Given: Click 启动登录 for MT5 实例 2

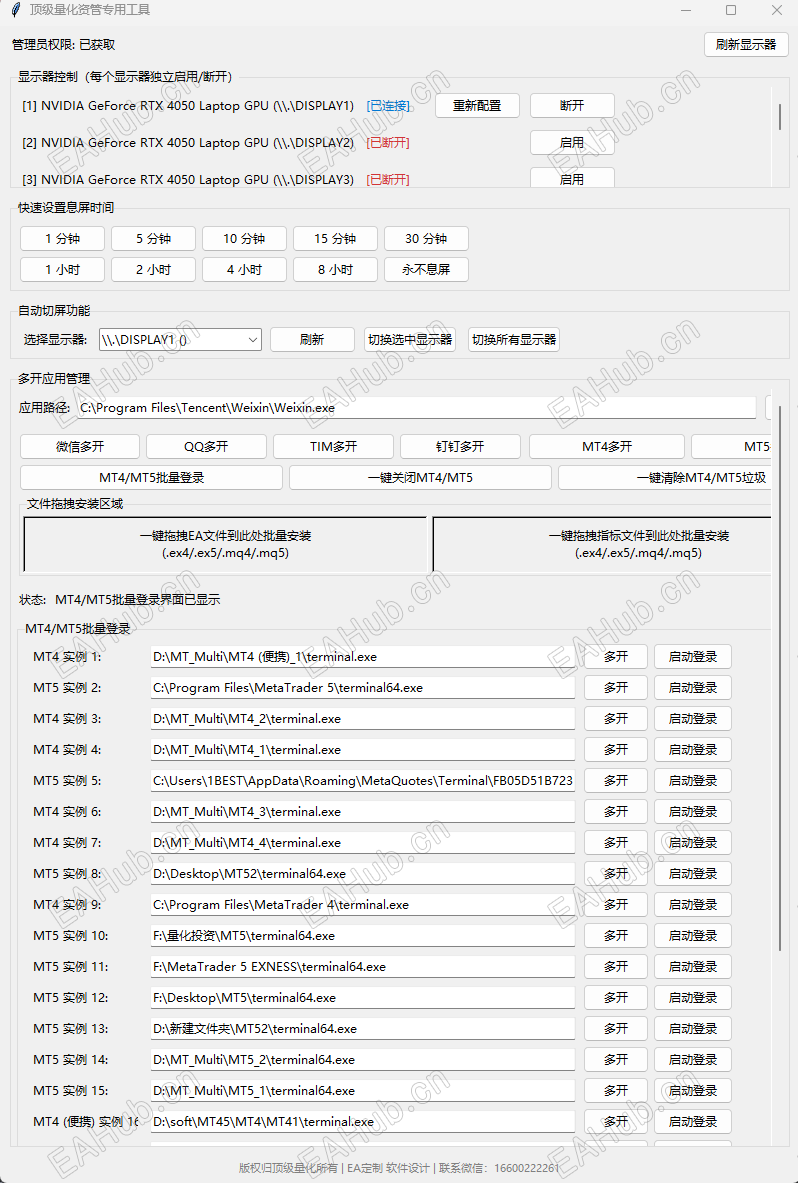Looking at the screenshot, I should pyautogui.click(x=692, y=687).
